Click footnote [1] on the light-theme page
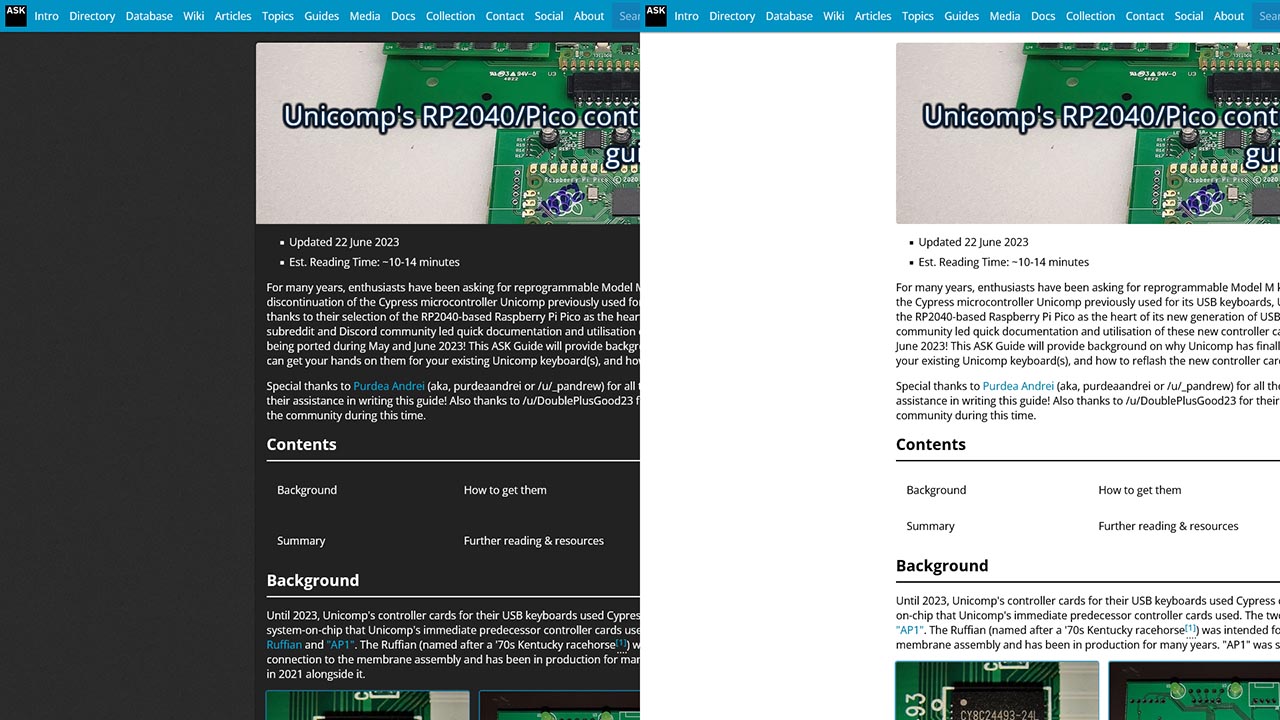1280x720 pixels. point(1191,628)
